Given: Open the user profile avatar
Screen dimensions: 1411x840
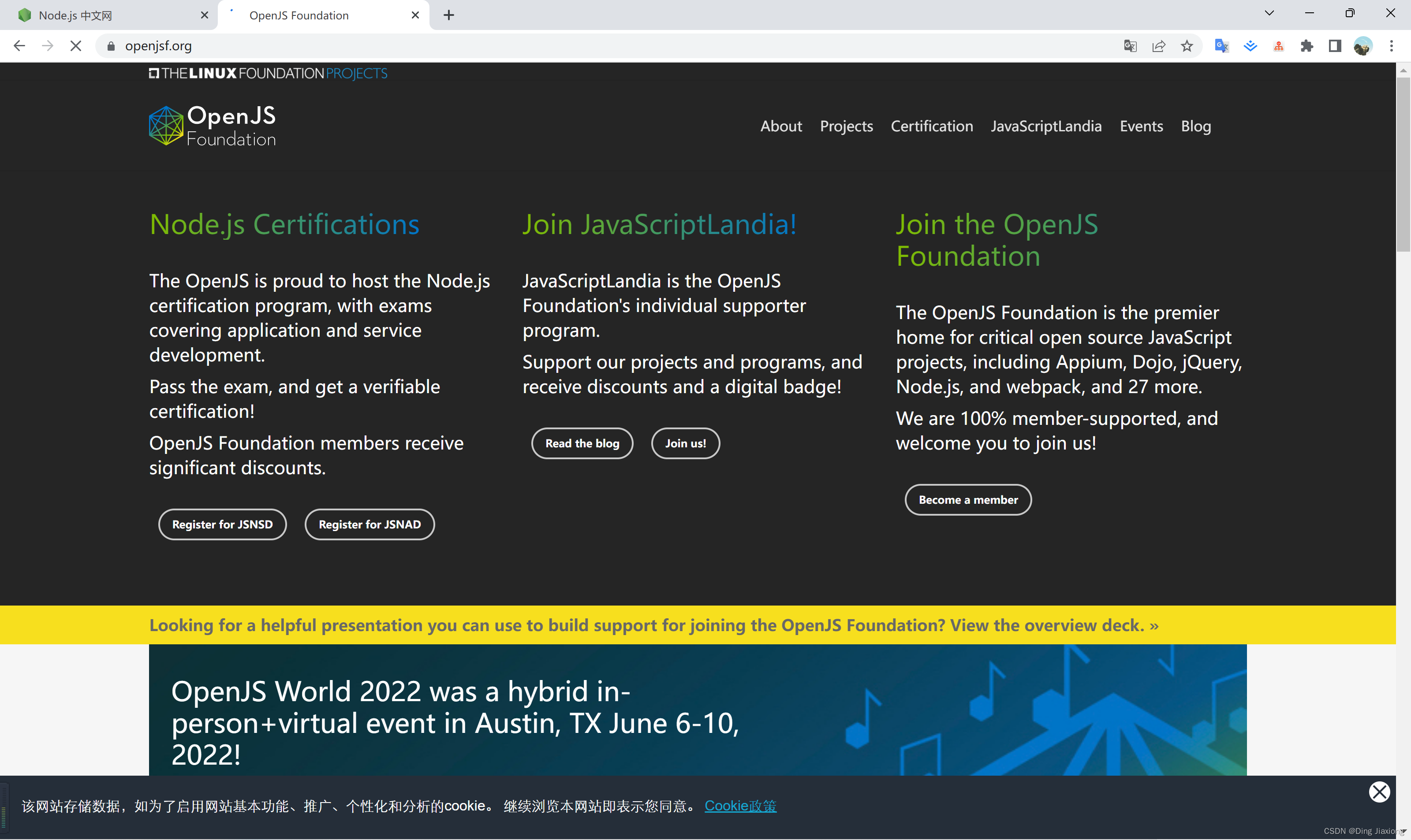Looking at the screenshot, I should (x=1363, y=46).
